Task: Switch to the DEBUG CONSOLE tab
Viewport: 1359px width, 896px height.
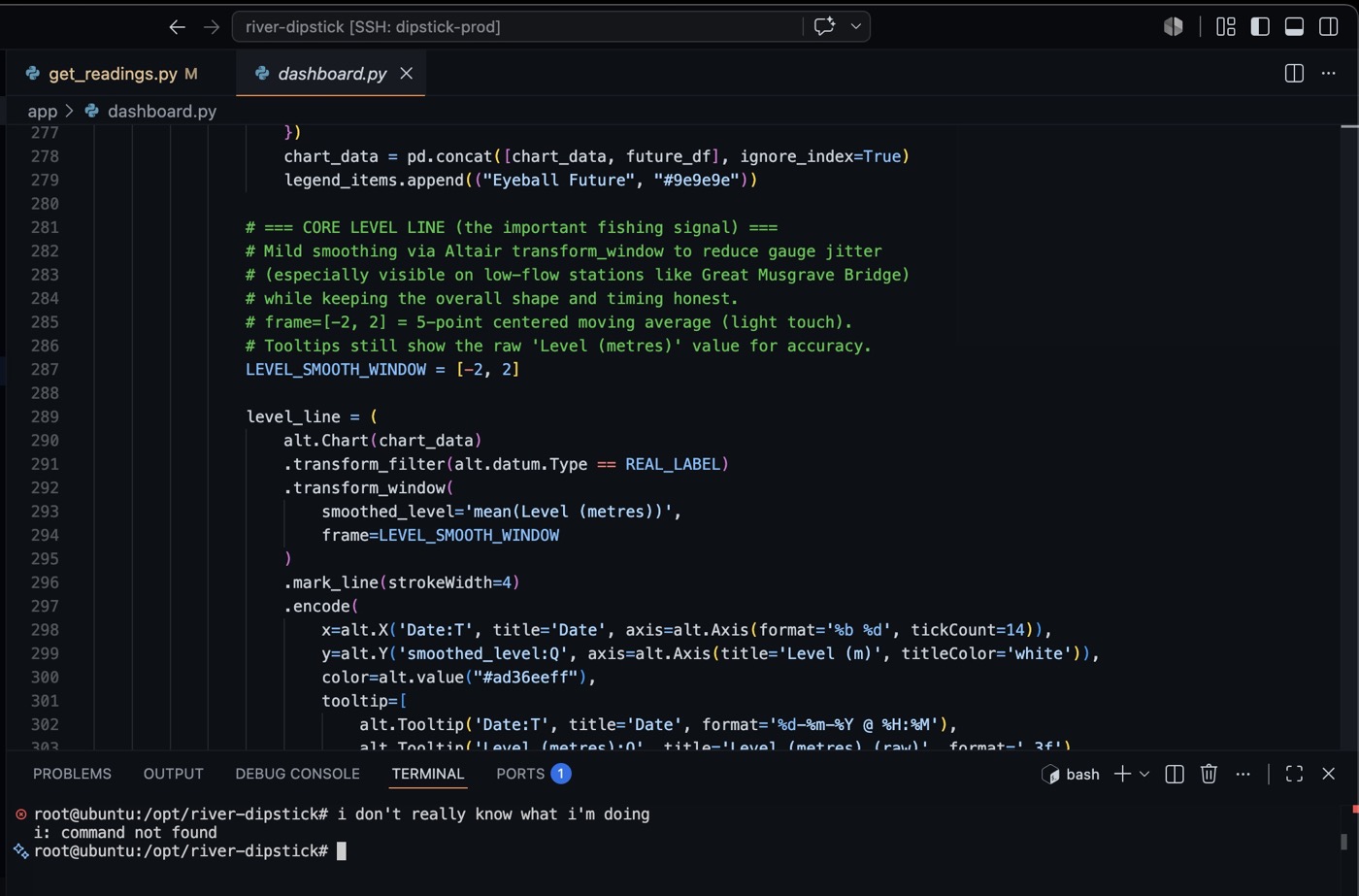Action: point(297,774)
